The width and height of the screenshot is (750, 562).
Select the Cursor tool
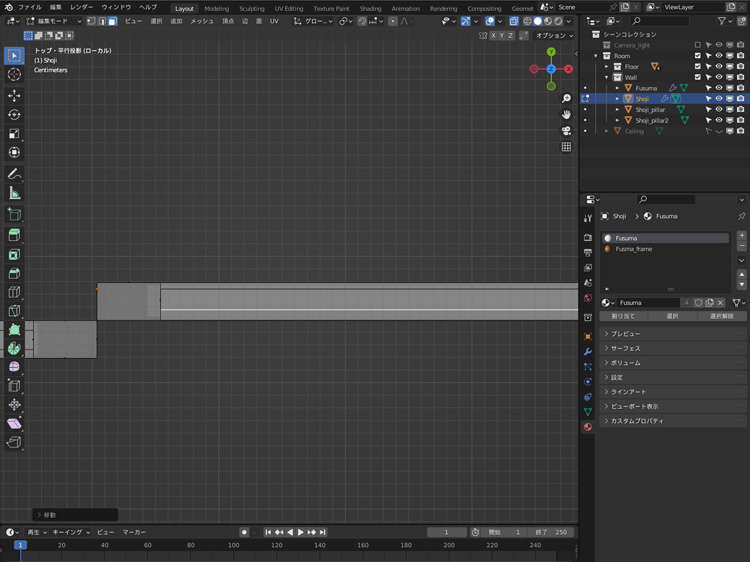14,75
